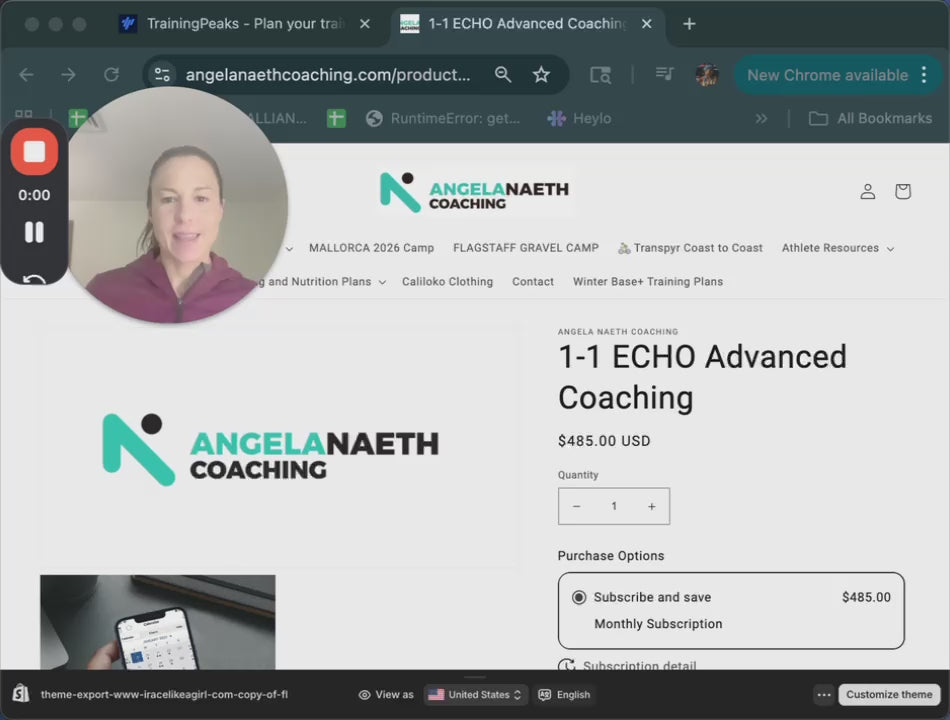This screenshot has width=950, height=720.
Task: Increase quantity with the plus button
Action: point(651,507)
